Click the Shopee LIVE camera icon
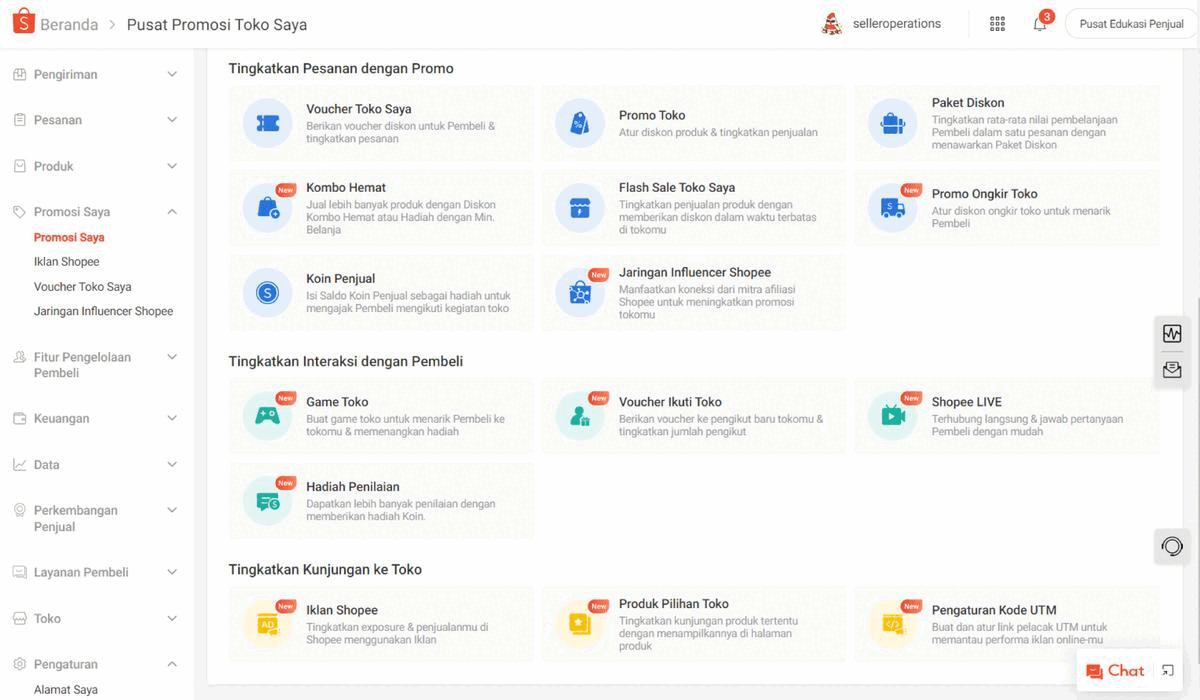 pyautogui.click(x=893, y=416)
